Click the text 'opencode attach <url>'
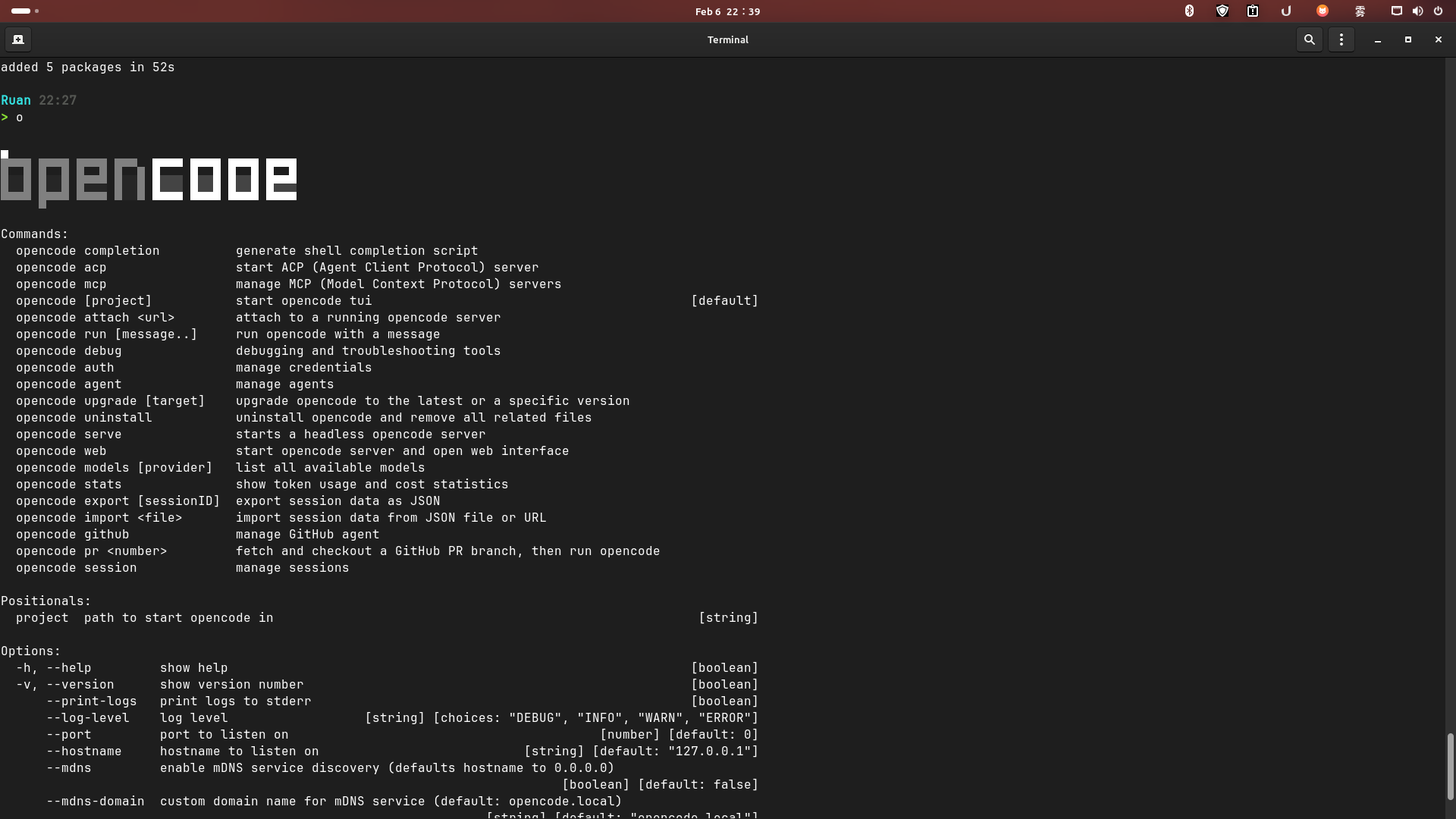This screenshot has width=1456, height=819. [96, 318]
